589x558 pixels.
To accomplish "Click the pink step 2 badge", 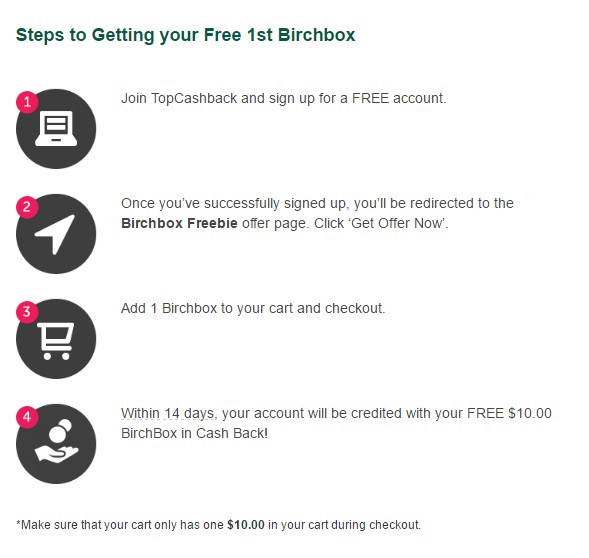I will (x=27, y=207).
